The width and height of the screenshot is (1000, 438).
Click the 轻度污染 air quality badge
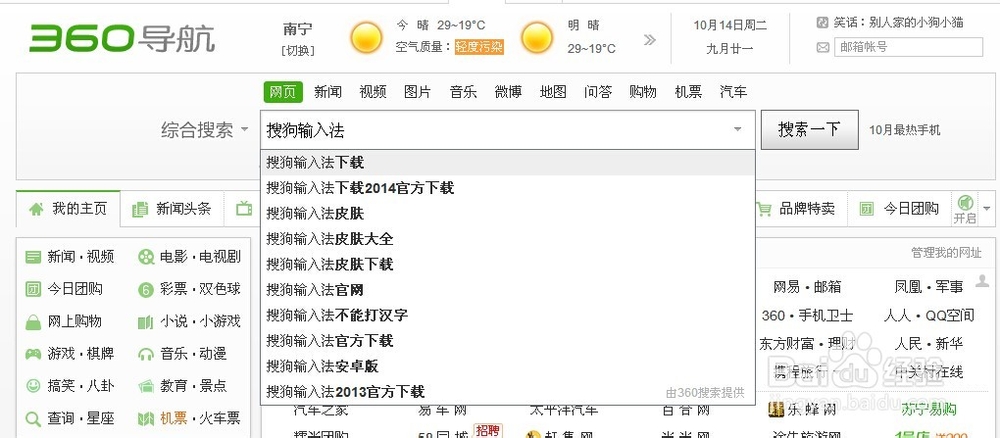pyautogui.click(x=480, y=47)
